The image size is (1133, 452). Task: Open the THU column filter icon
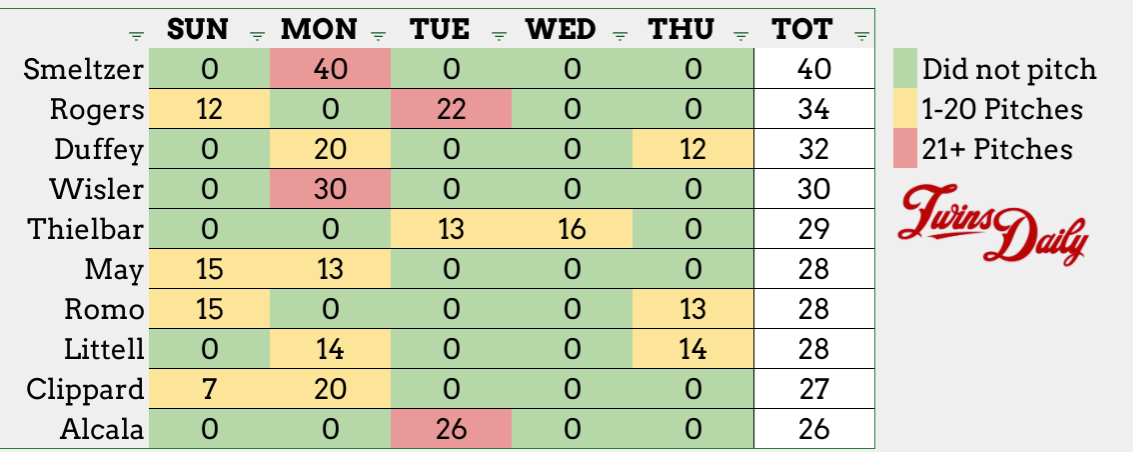(741, 36)
